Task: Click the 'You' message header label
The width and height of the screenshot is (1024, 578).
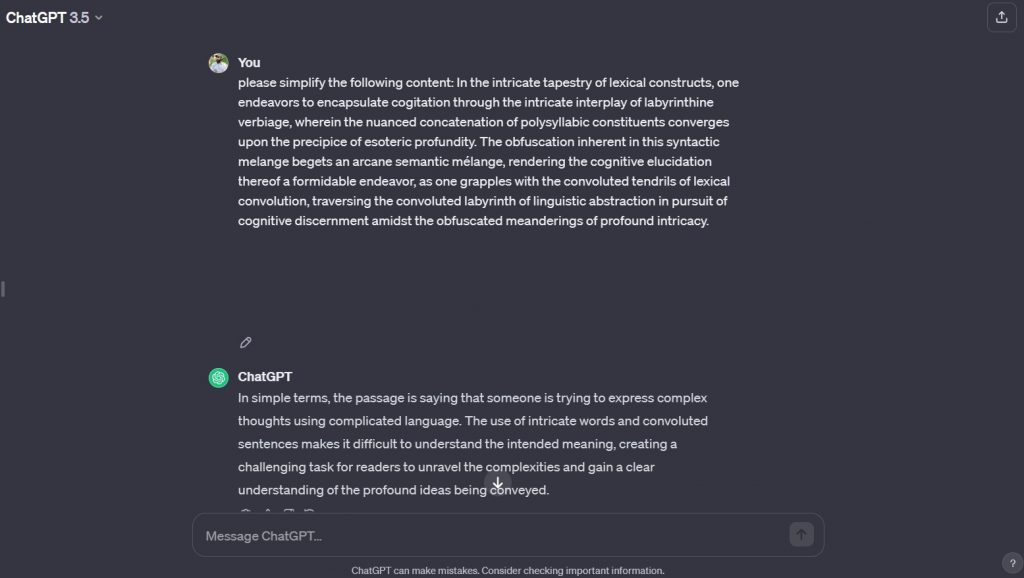Action: pos(248,62)
